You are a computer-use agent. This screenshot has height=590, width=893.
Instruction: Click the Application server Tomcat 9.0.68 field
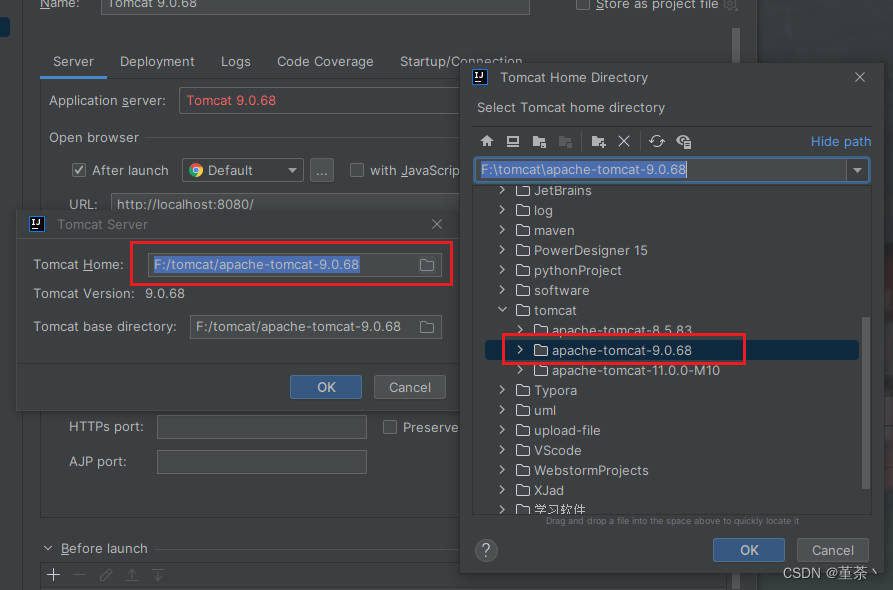click(x=319, y=101)
